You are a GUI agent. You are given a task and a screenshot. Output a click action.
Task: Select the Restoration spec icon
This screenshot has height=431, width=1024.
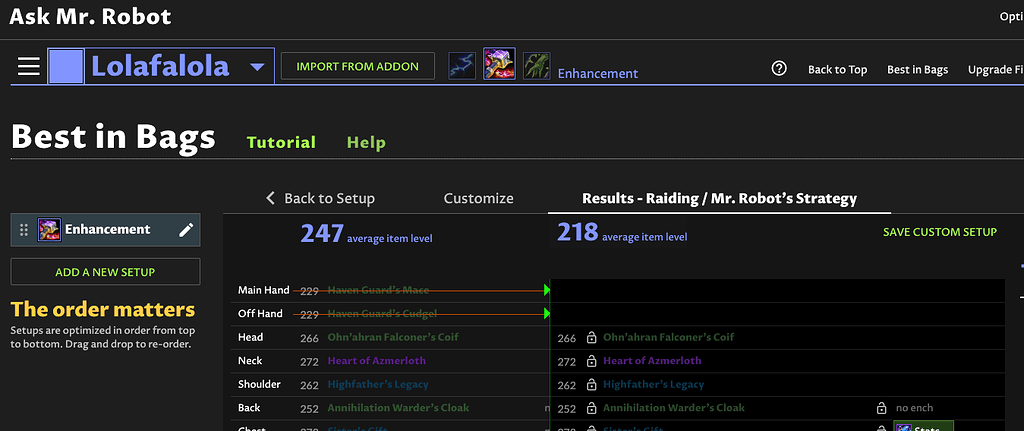536,66
